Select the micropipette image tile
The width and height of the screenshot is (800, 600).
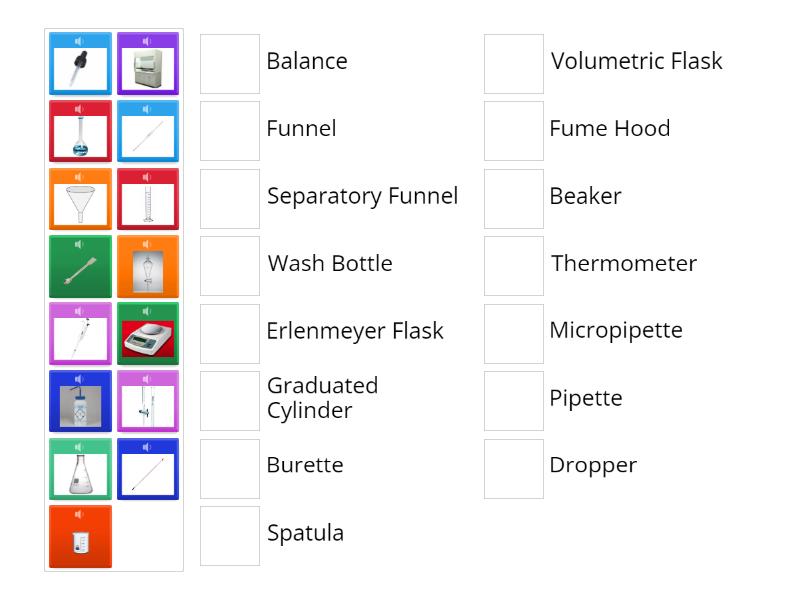pyautogui.click(x=80, y=333)
